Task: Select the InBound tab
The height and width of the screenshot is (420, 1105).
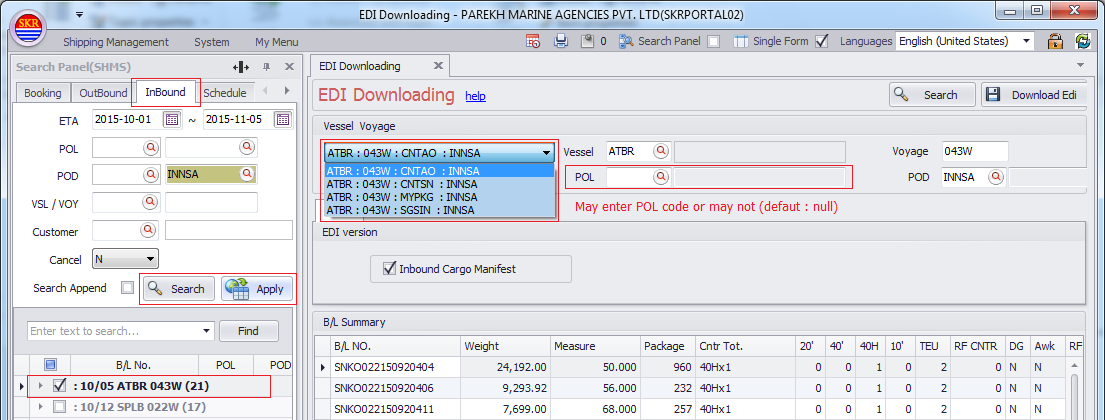Action: [166, 92]
